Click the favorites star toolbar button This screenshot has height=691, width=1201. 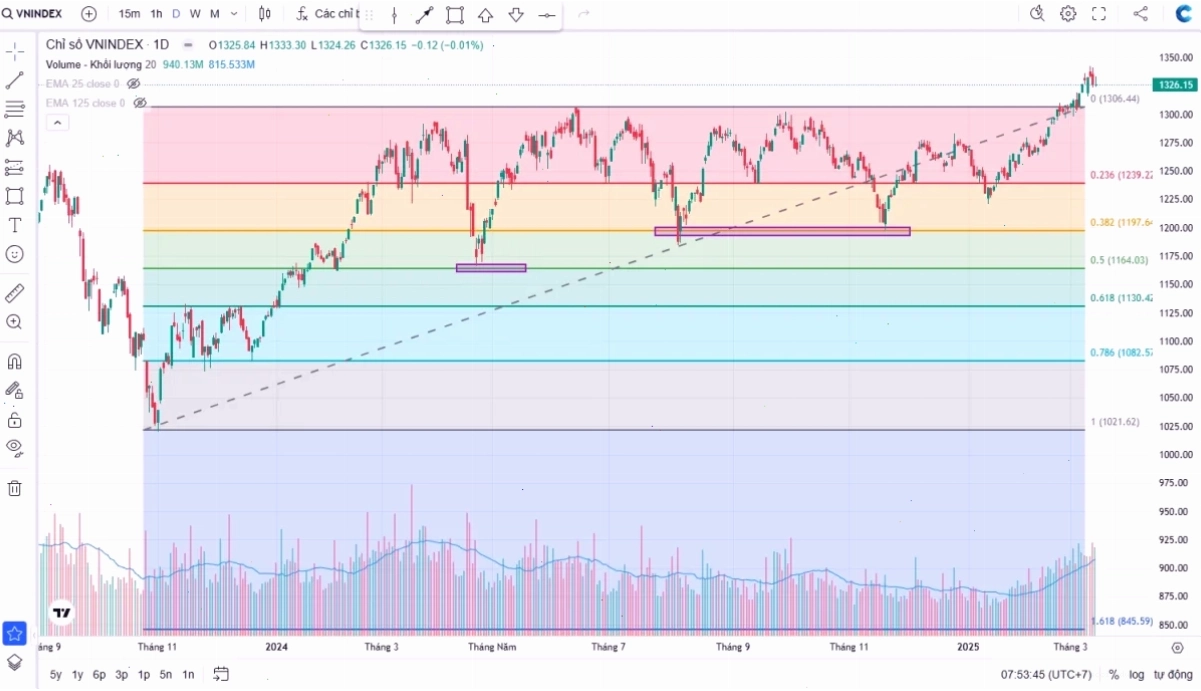point(15,633)
